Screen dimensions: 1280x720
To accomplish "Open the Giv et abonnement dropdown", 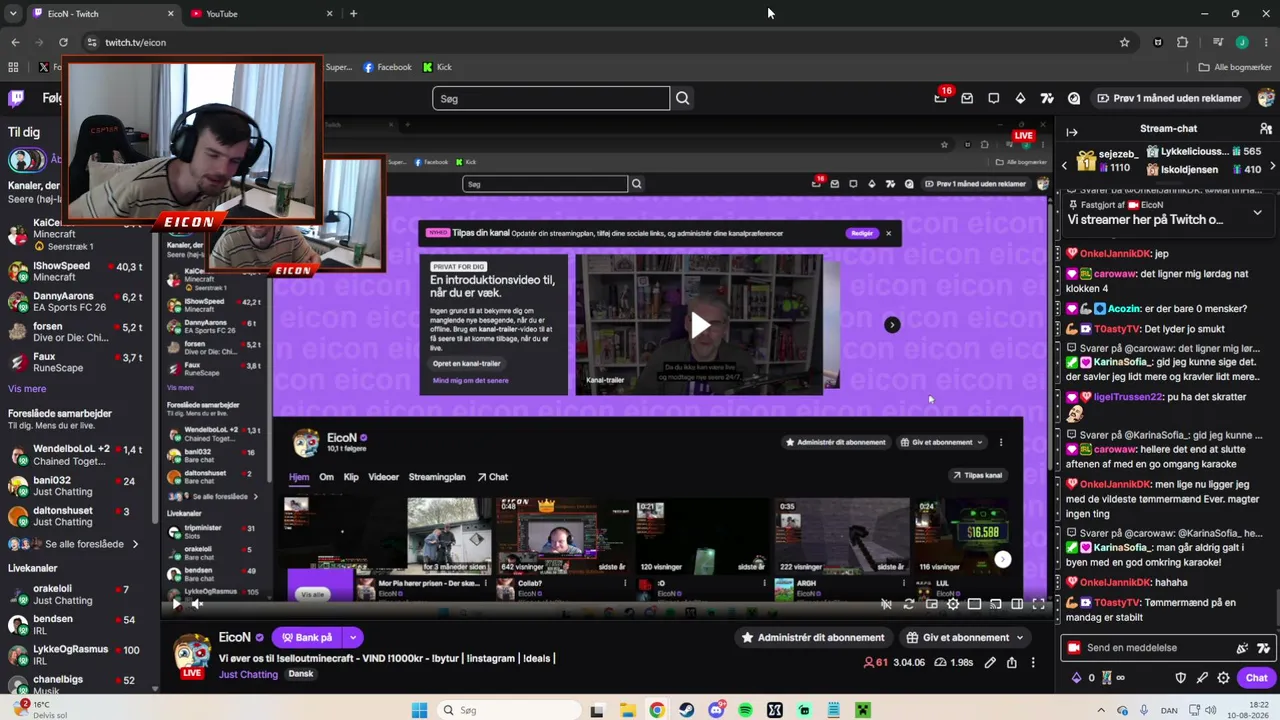I will (x=965, y=637).
